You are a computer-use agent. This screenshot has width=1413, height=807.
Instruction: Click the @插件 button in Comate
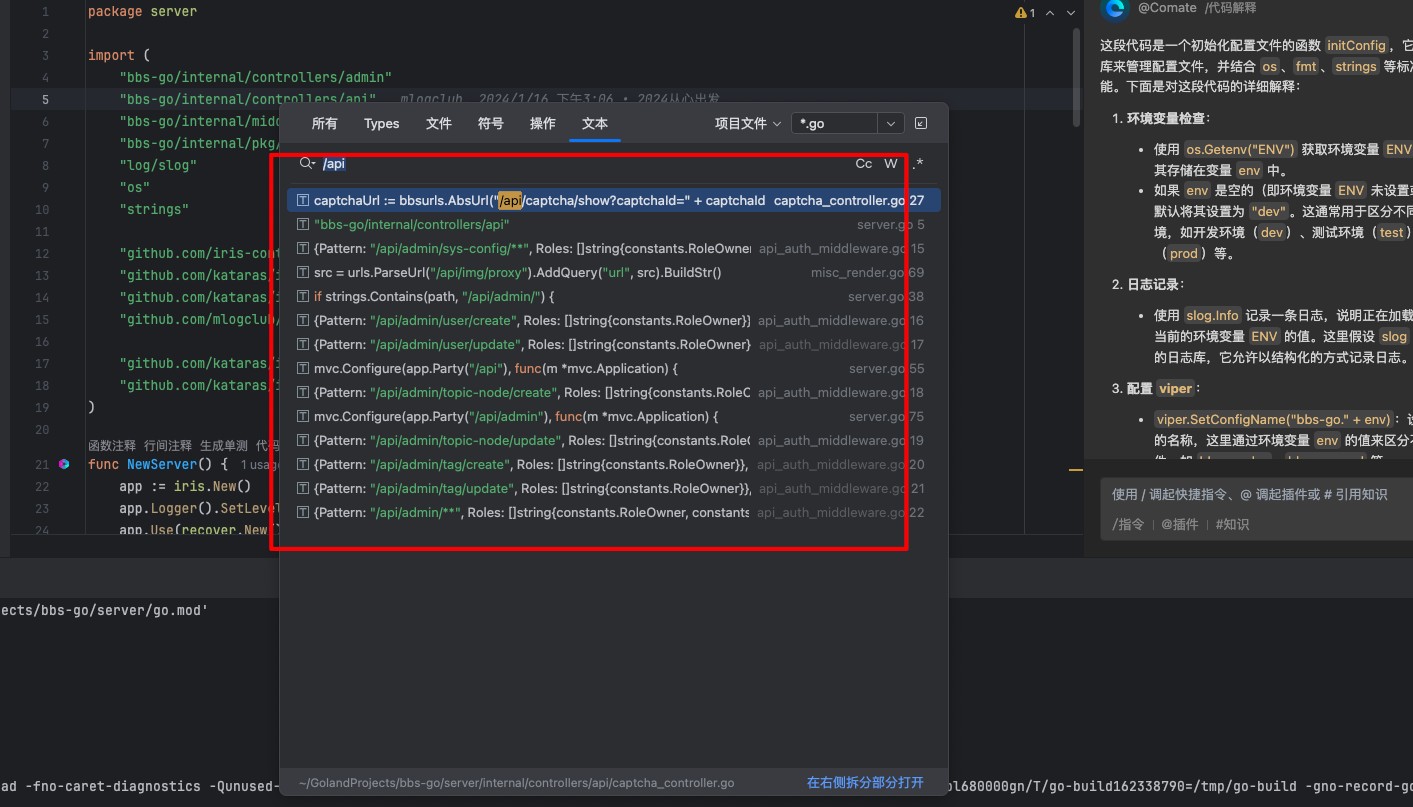tap(1179, 524)
